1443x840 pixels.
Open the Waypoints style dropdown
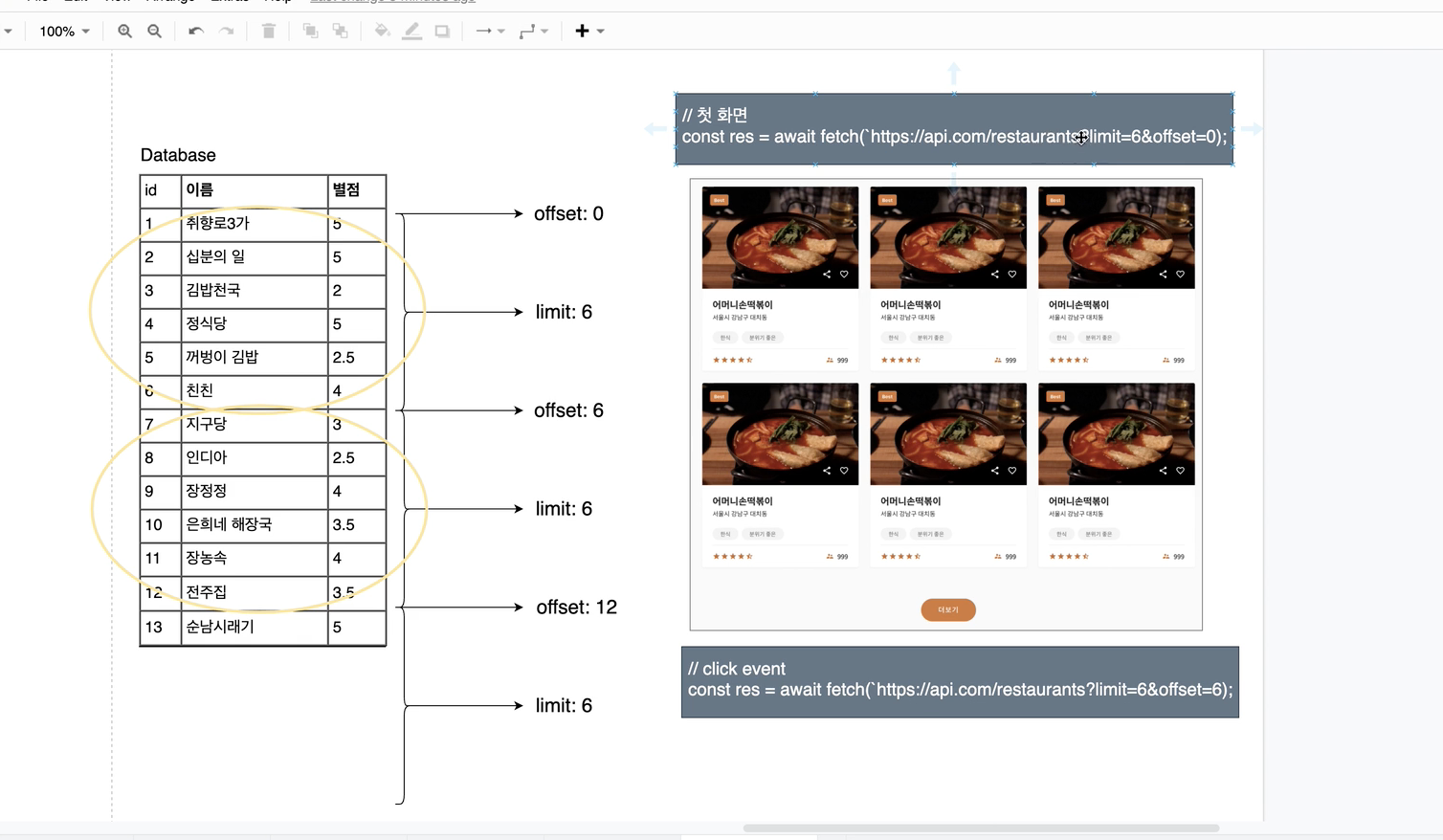tap(534, 32)
